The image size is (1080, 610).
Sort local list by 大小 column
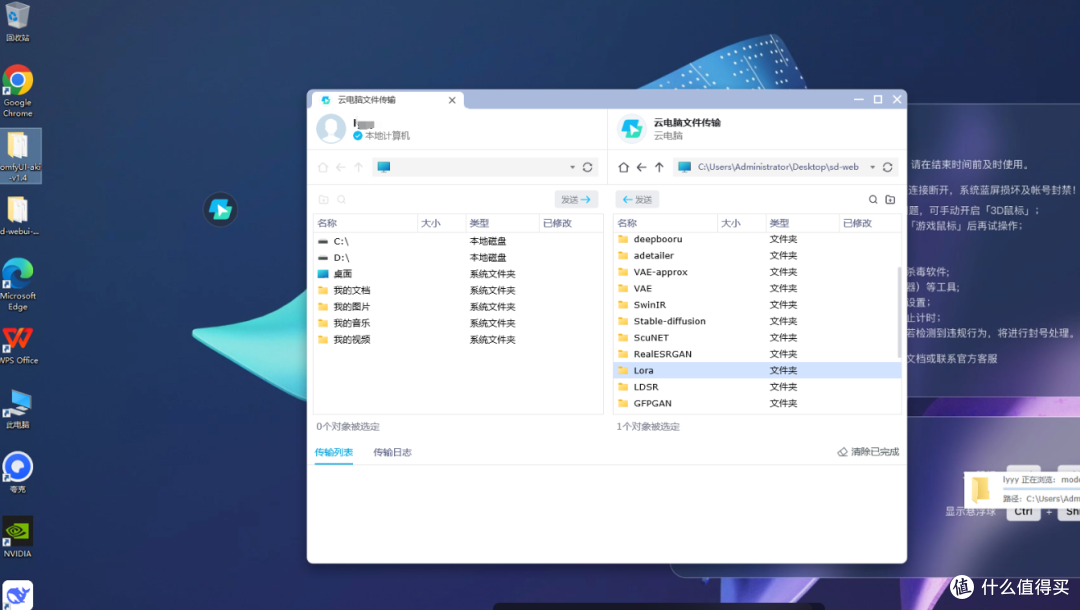point(442,223)
